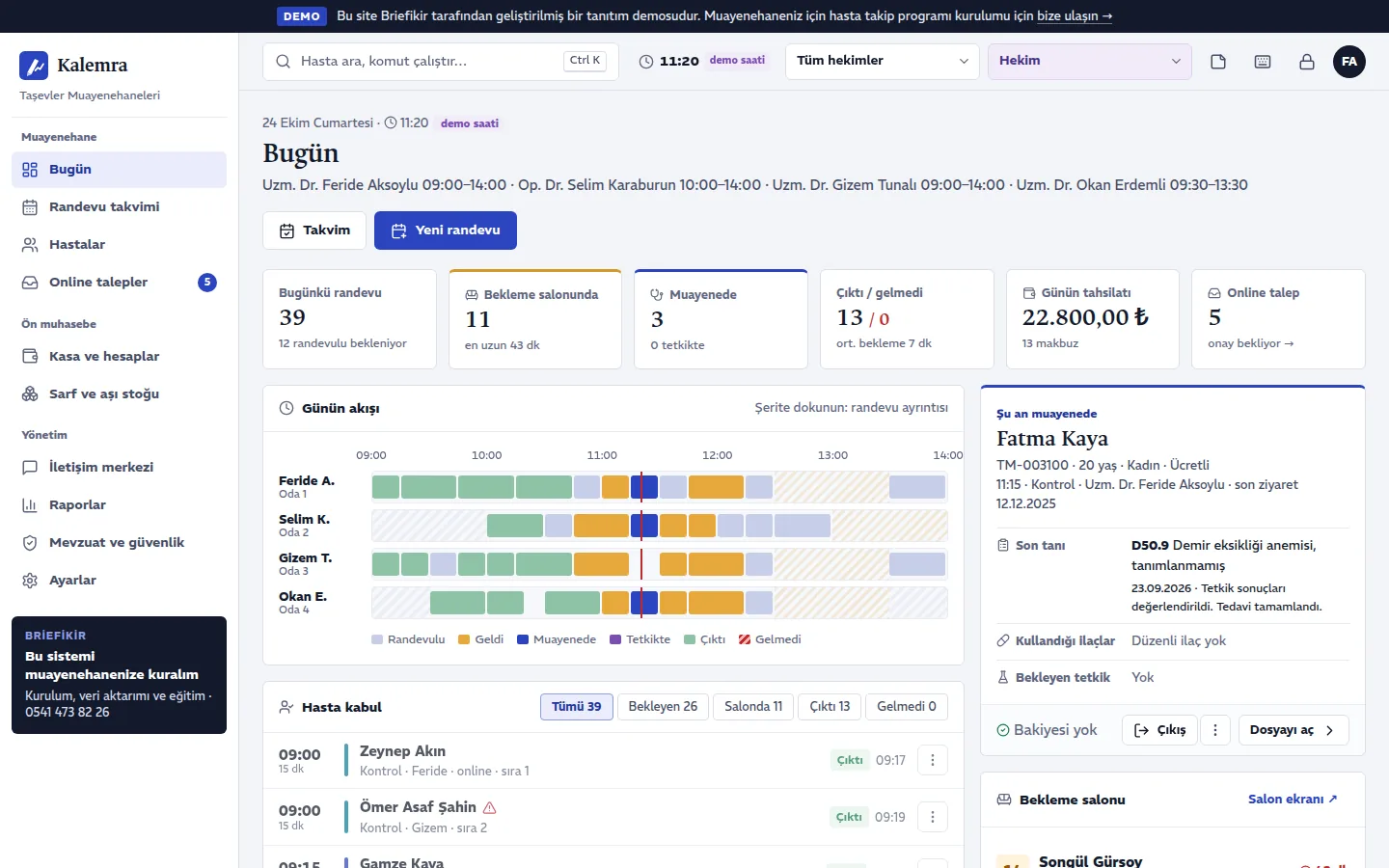This screenshot has height=868, width=1389.
Task: Open Sarf ve aşı stoğu
Action: click(119, 394)
